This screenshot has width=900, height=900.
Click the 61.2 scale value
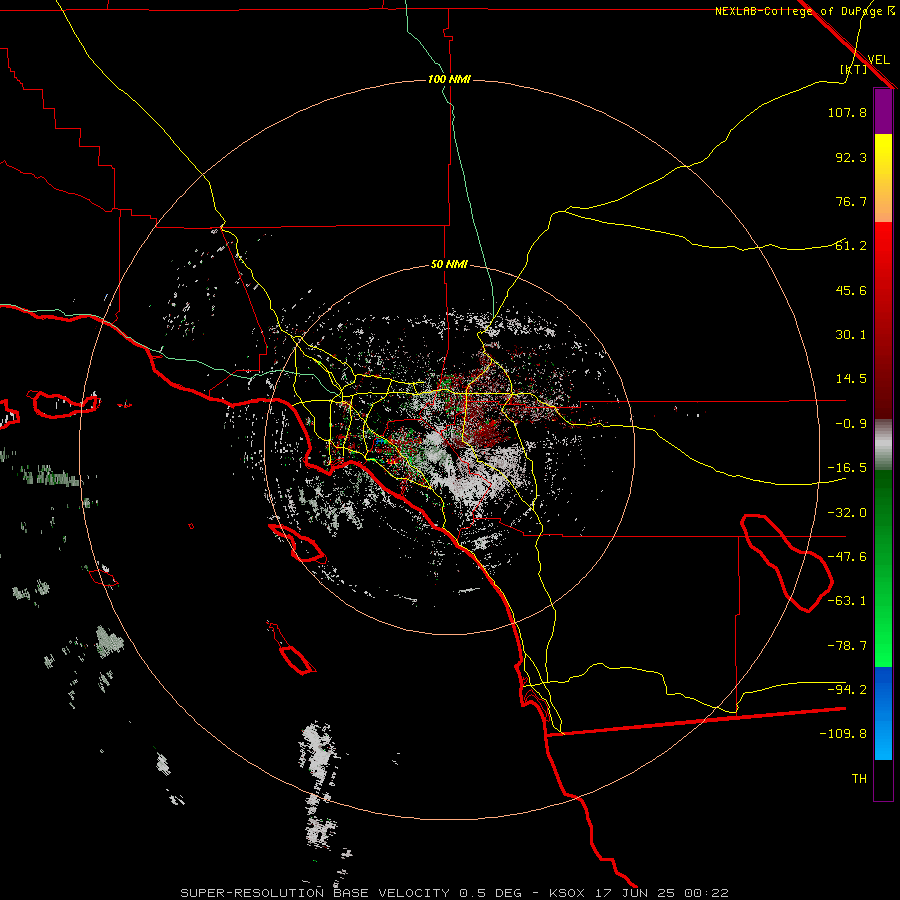coord(851,246)
